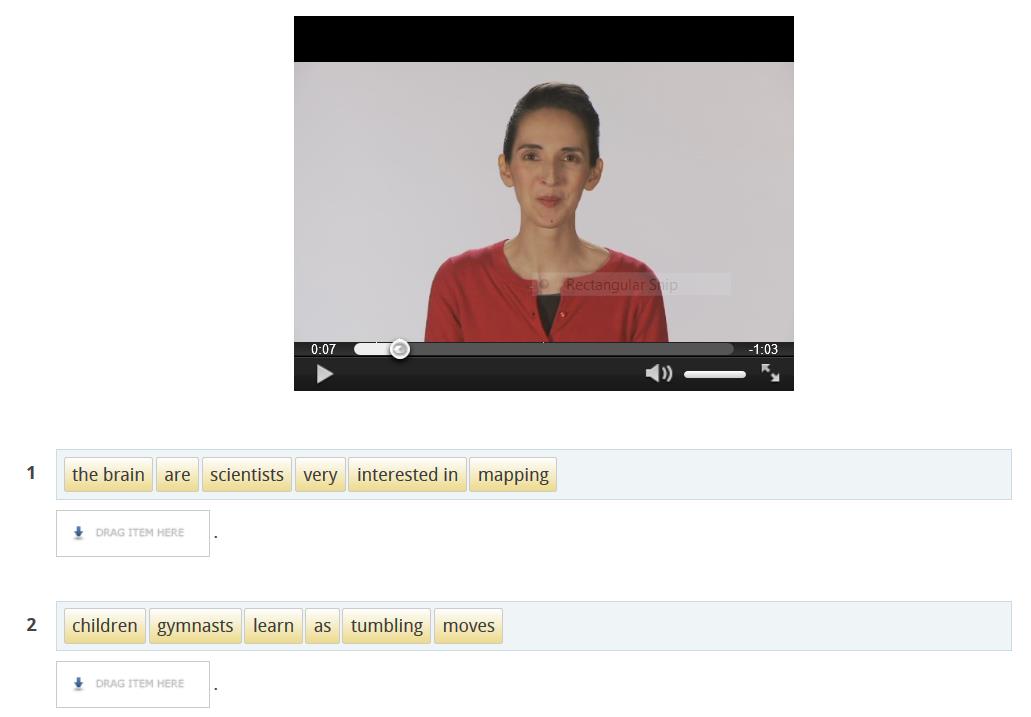1031x717 pixels.
Task: Click the remaining time display -1:03
Action: tap(763, 349)
